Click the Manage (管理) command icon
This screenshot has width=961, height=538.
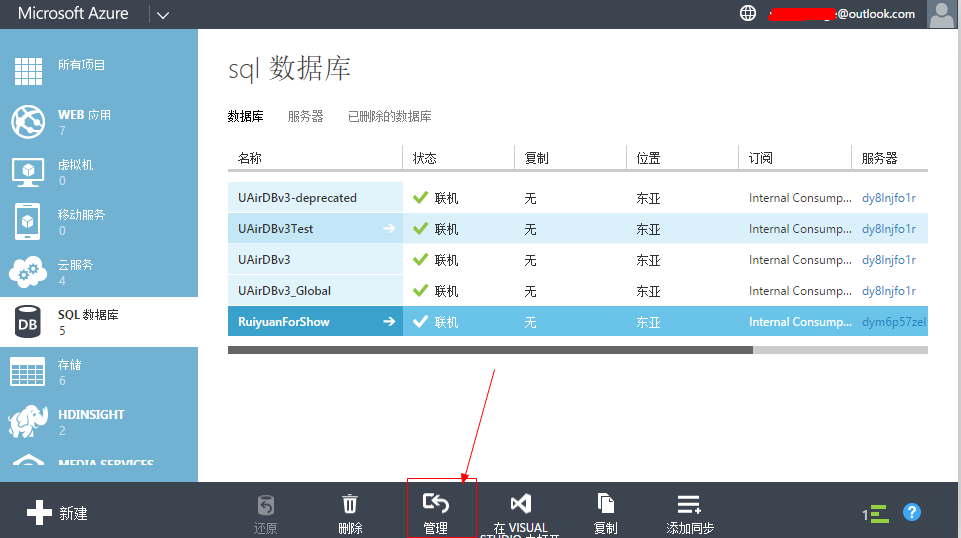(x=436, y=504)
